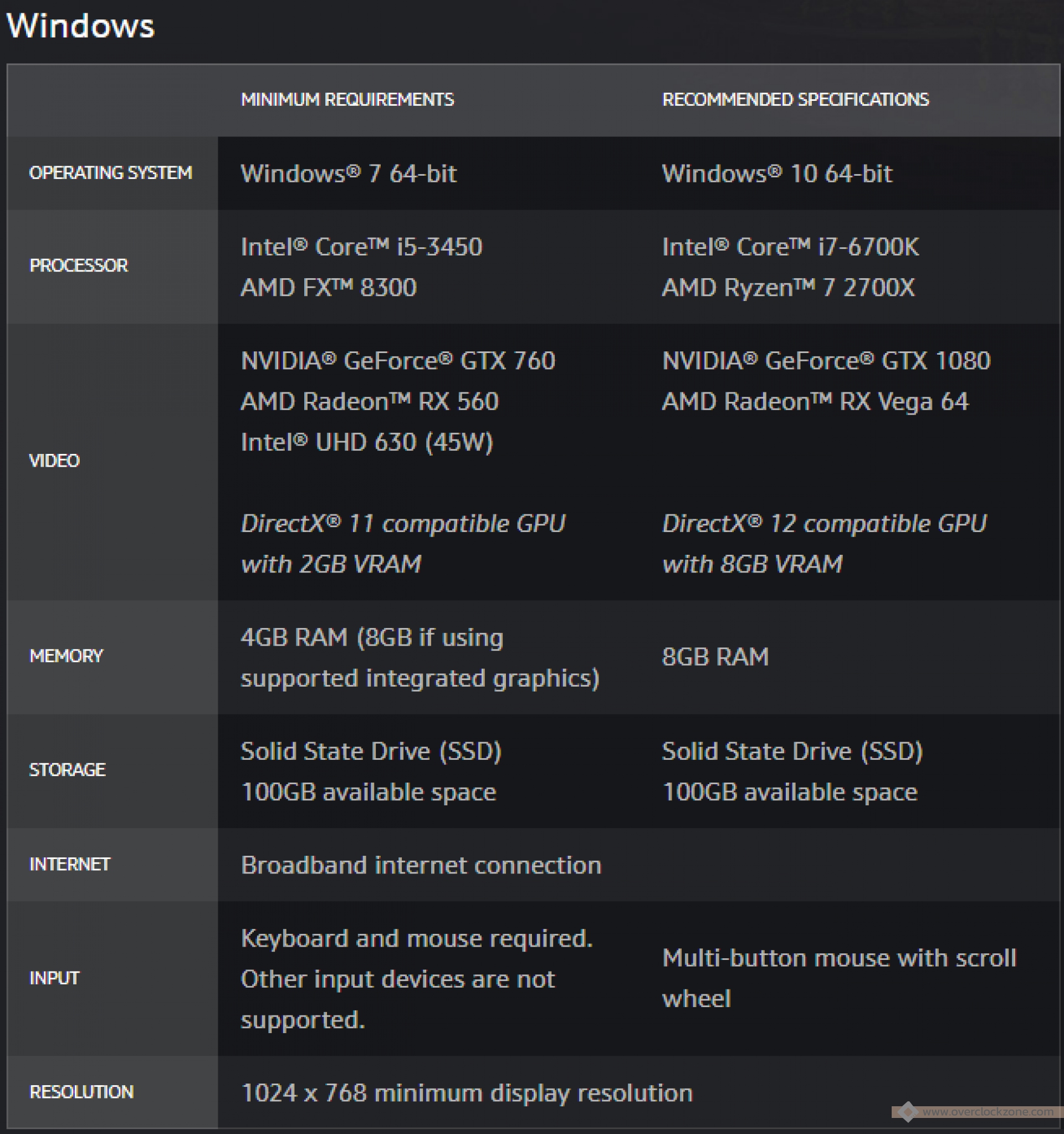The width and height of the screenshot is (1064, 1134).
Task: Click the Internet row label
Action: click(x=70, y=864)
